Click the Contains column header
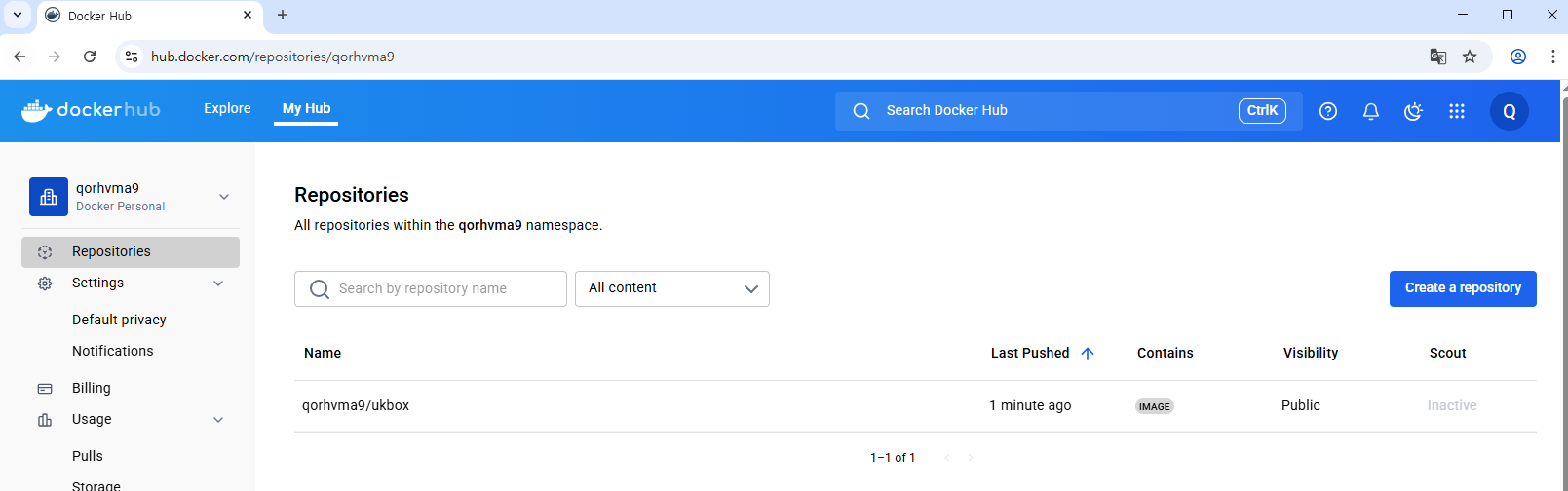Viewport: 1568px width, 491px height. [x=1165, y=353]
